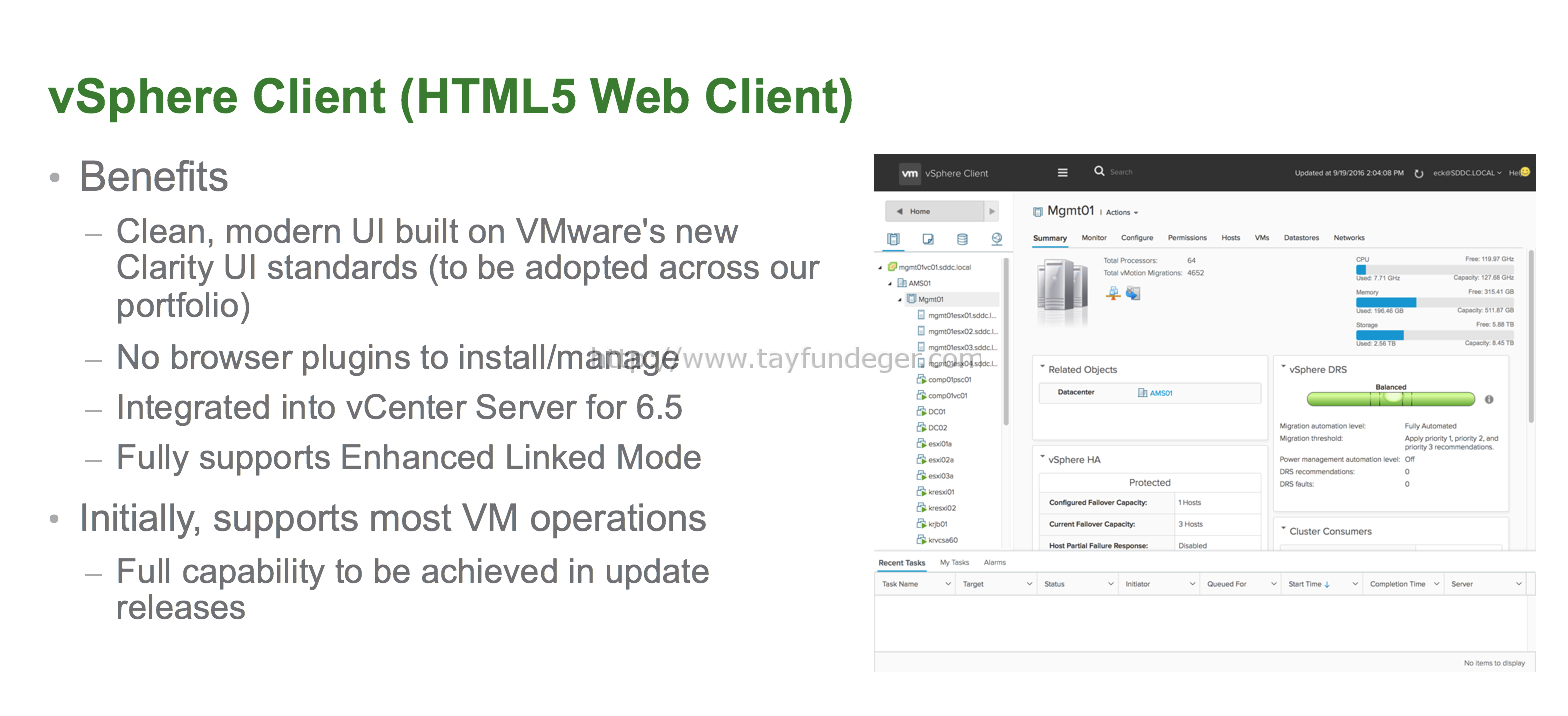
Task: Click the DRS info icon
Action: click(1489, 399)
